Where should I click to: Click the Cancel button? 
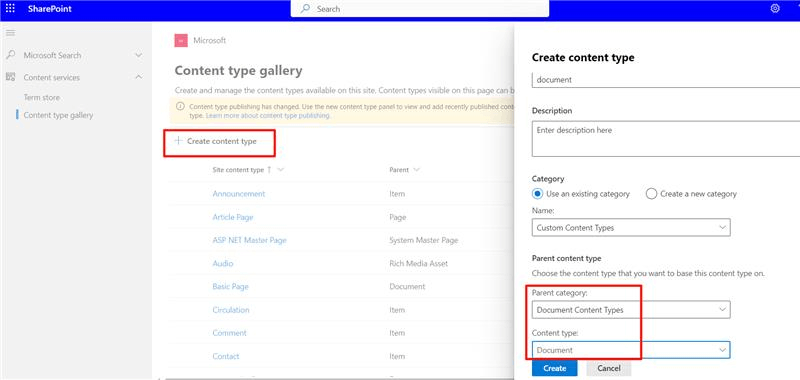point(609,368)
